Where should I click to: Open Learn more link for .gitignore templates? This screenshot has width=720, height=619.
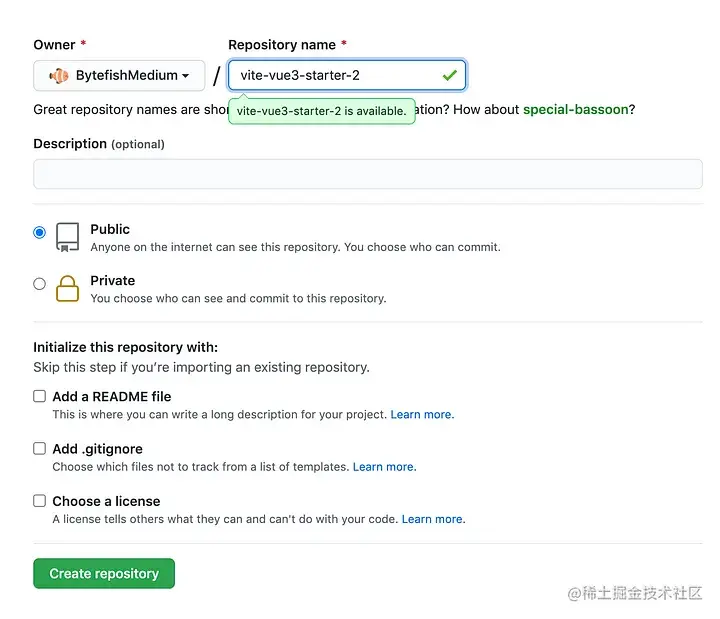tap(383, 467)
